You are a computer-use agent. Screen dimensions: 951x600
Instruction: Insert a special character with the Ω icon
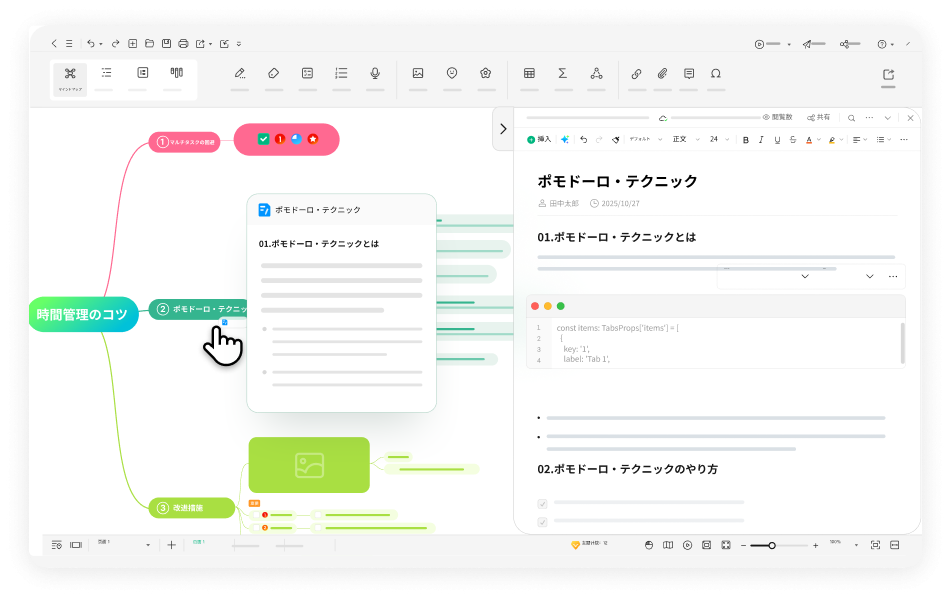click(x=714, y=73)
